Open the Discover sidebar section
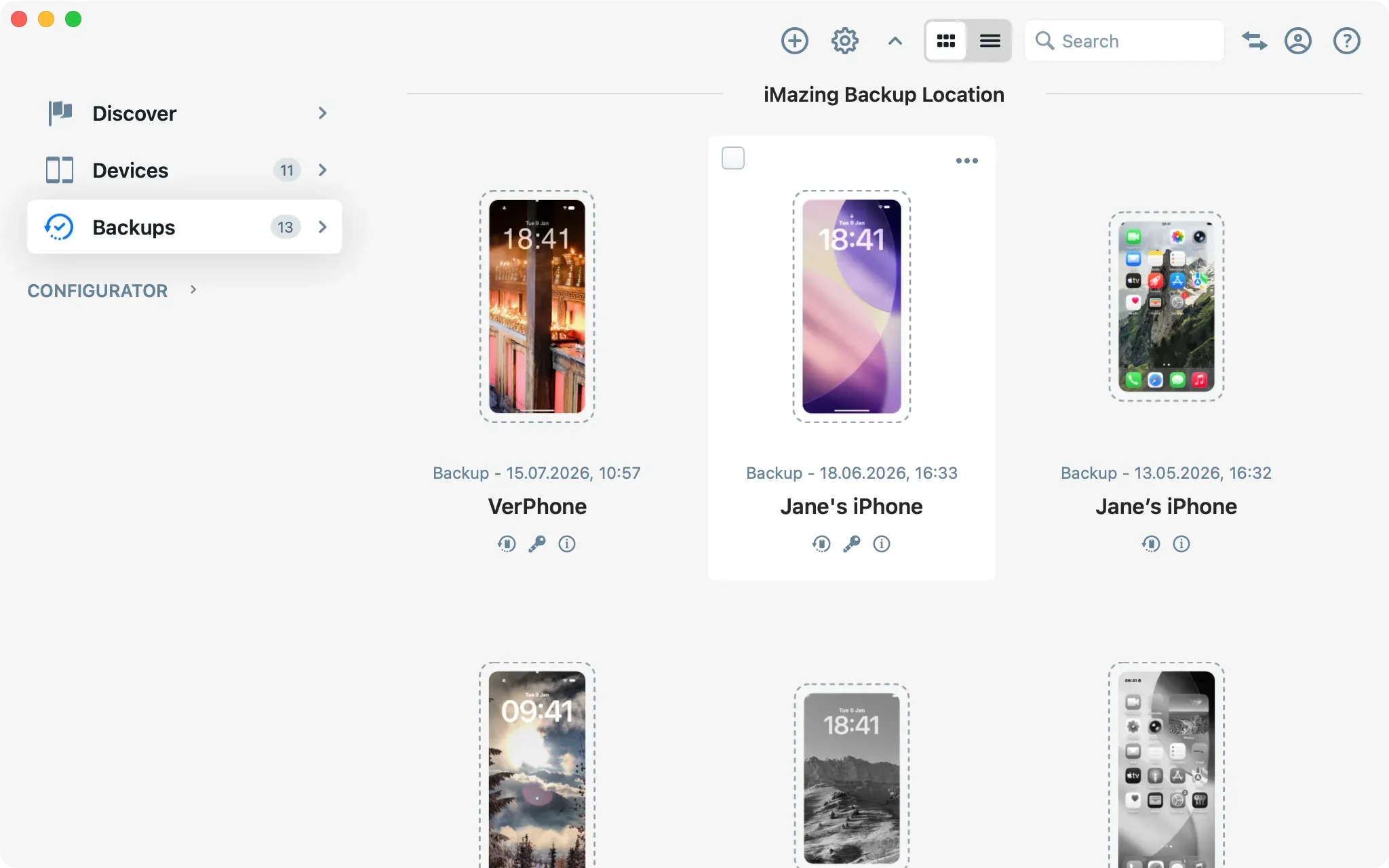The image size is (1389, 868). point(184,113)
